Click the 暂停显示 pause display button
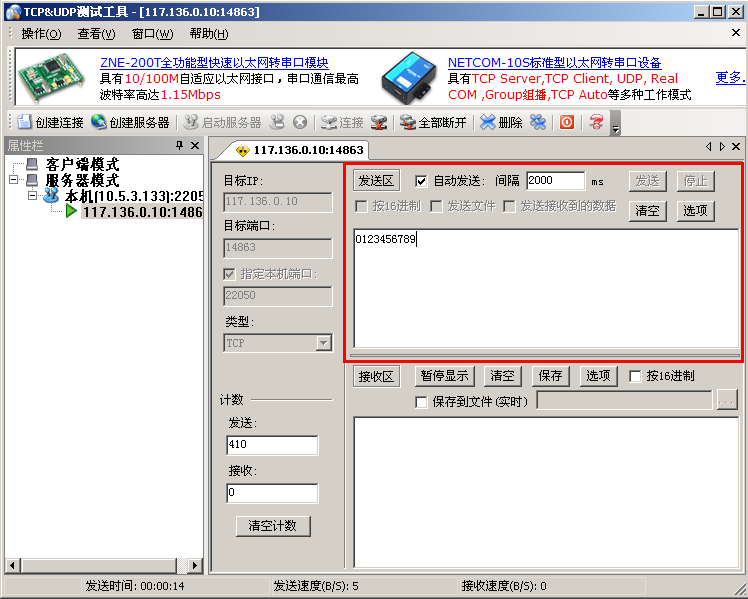 click(445, 376)
